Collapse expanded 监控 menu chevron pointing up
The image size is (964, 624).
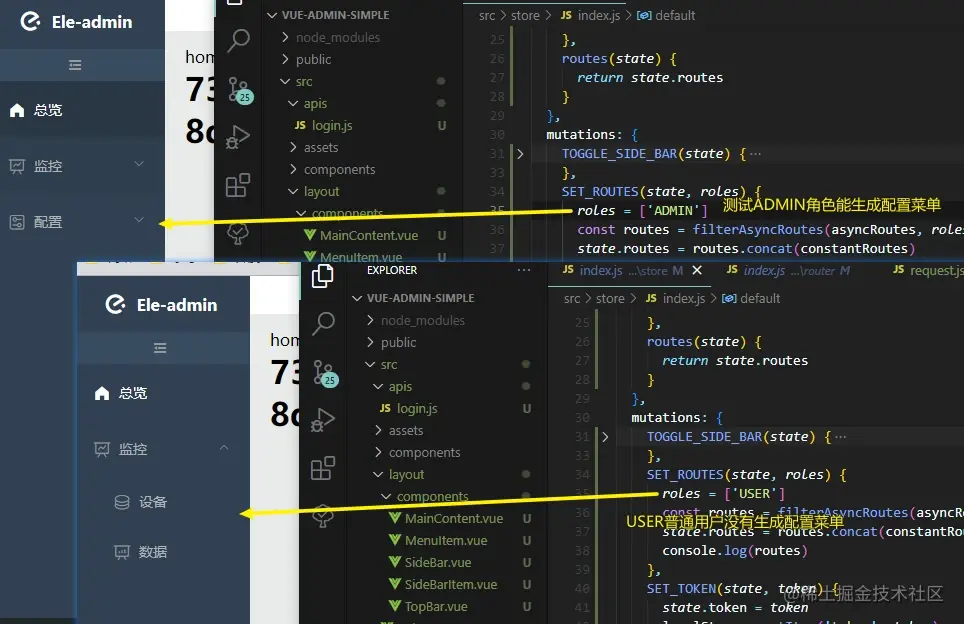pos(224,448)
